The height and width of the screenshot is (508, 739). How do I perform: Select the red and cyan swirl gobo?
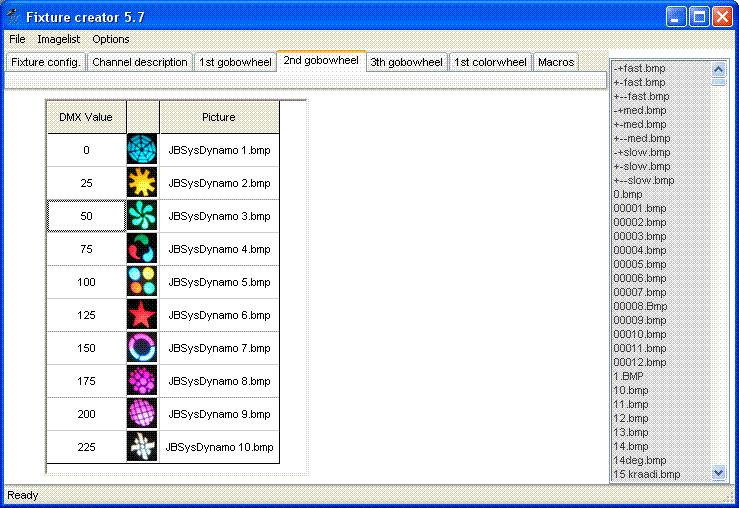coord(142,249)
